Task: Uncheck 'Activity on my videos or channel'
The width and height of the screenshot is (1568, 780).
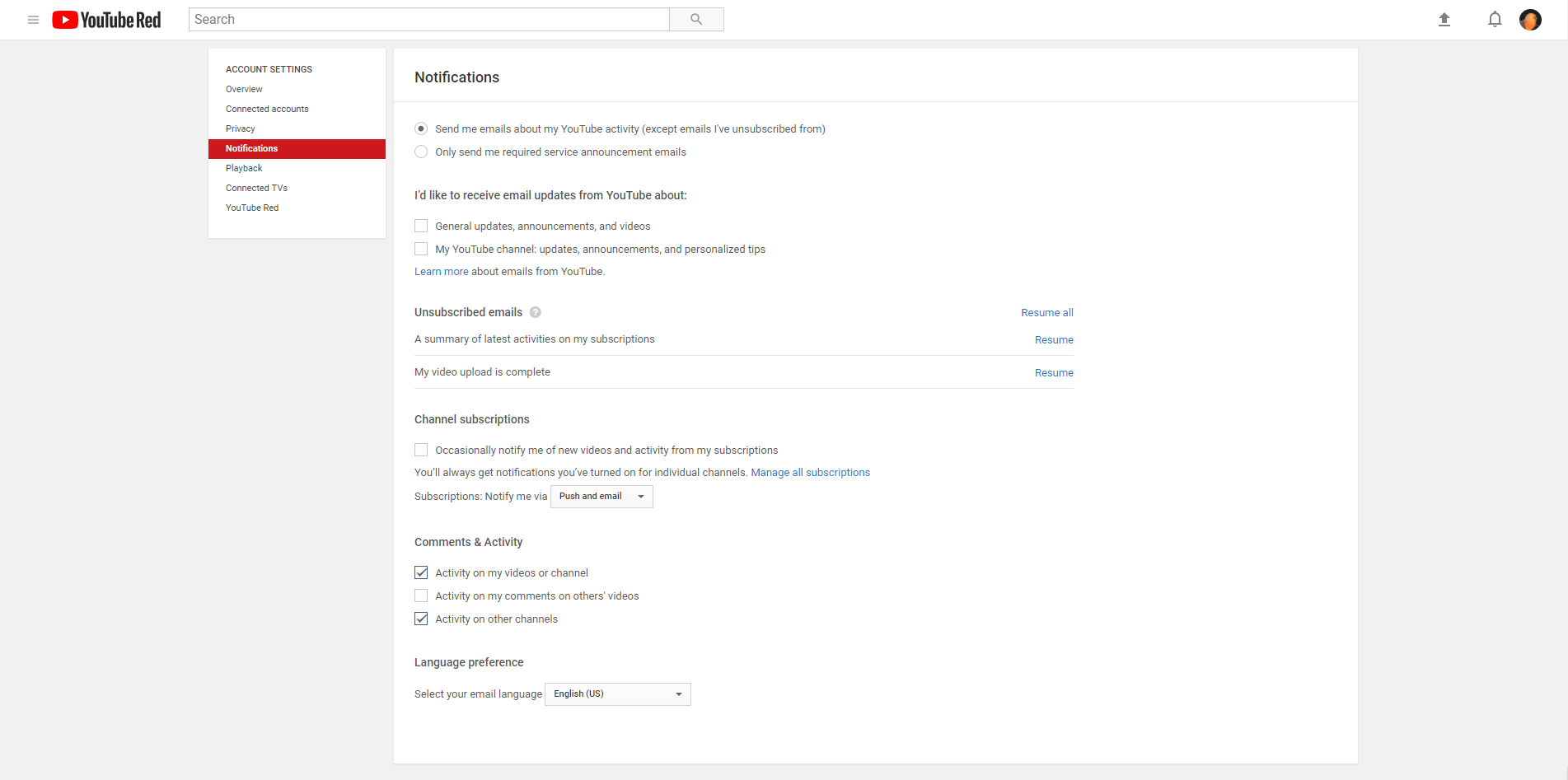Action: (x=421, y=572)
